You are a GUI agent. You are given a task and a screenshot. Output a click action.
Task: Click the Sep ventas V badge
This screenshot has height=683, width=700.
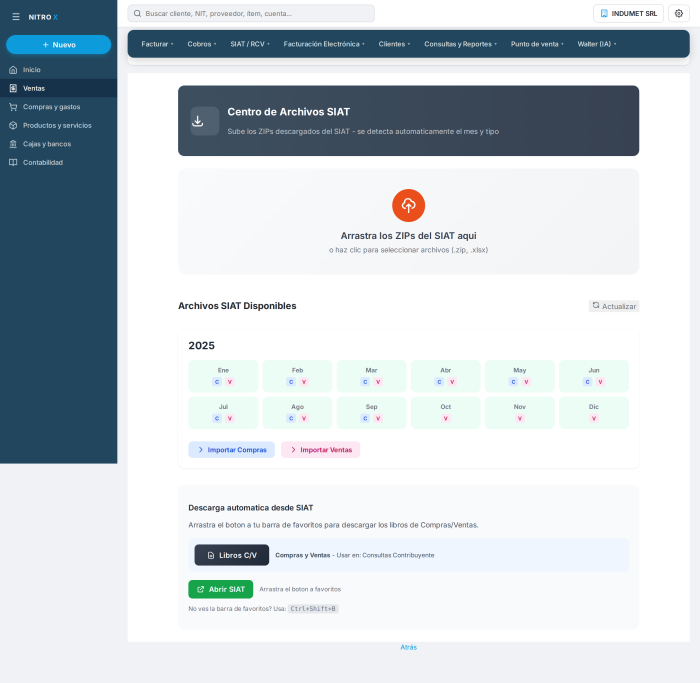coord(378,418)
